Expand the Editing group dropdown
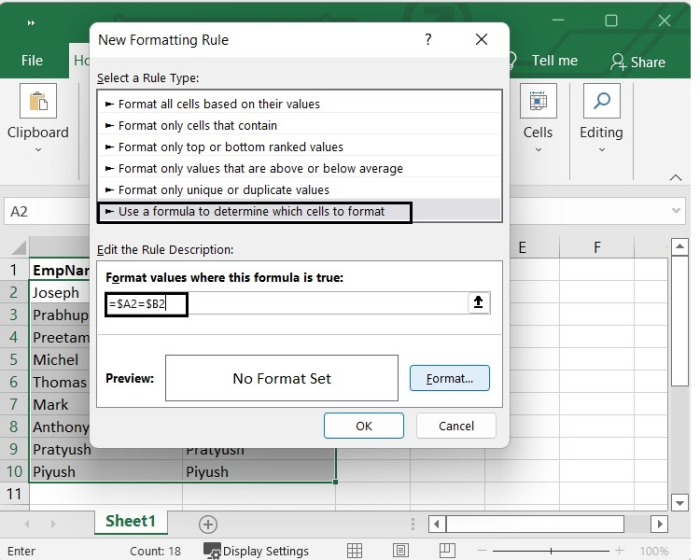700x560 pixels. (x=601, y=151)
